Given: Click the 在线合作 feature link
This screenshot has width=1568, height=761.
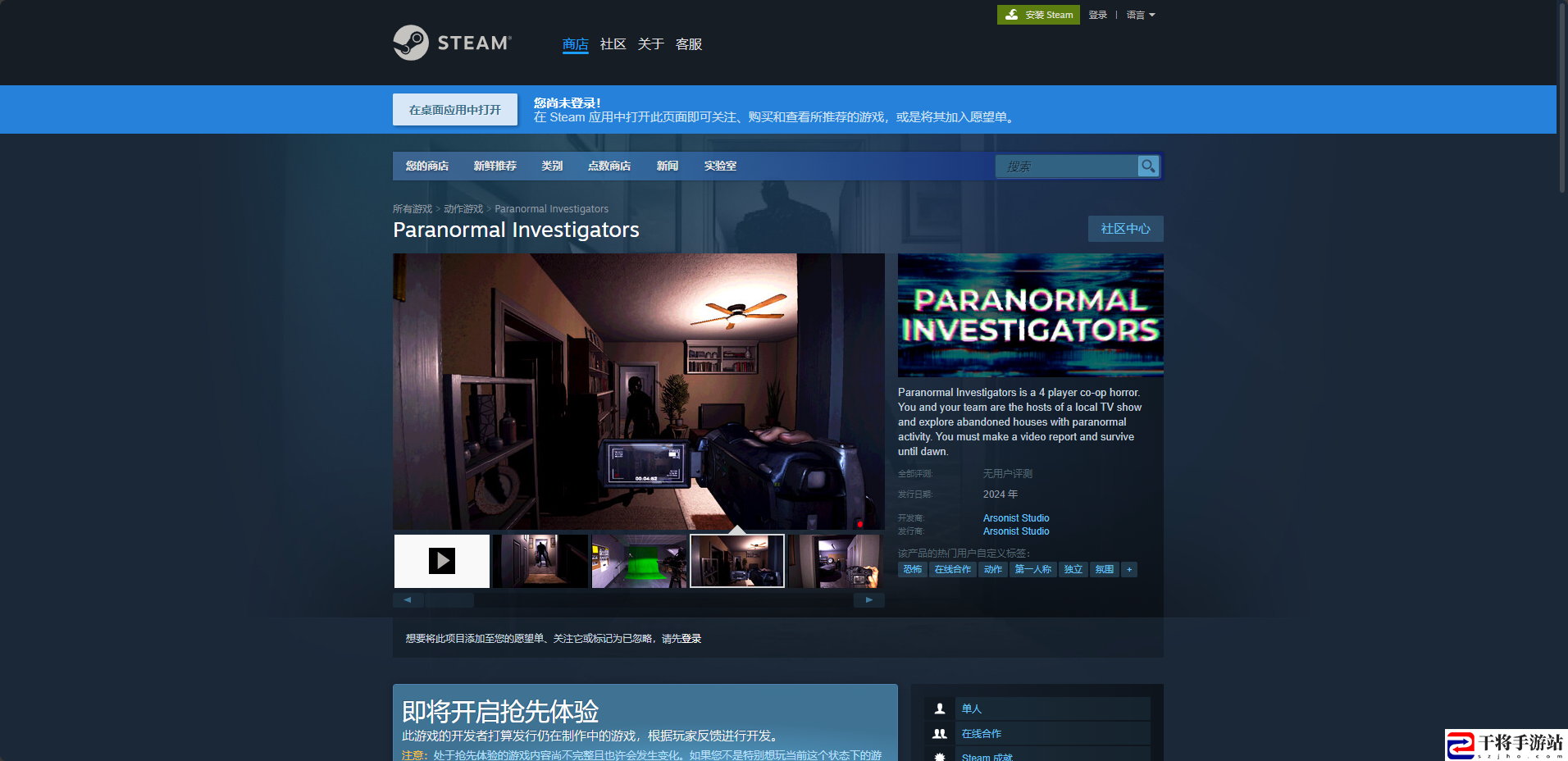Looking at the screenshot, I should click(982, 734).
